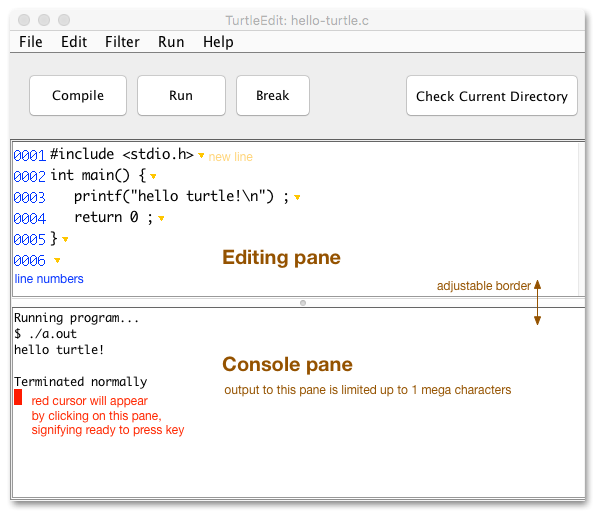Click the '#include <stdio.h>' code line
This screenshot has height=511, width=594.
(122, 154)
